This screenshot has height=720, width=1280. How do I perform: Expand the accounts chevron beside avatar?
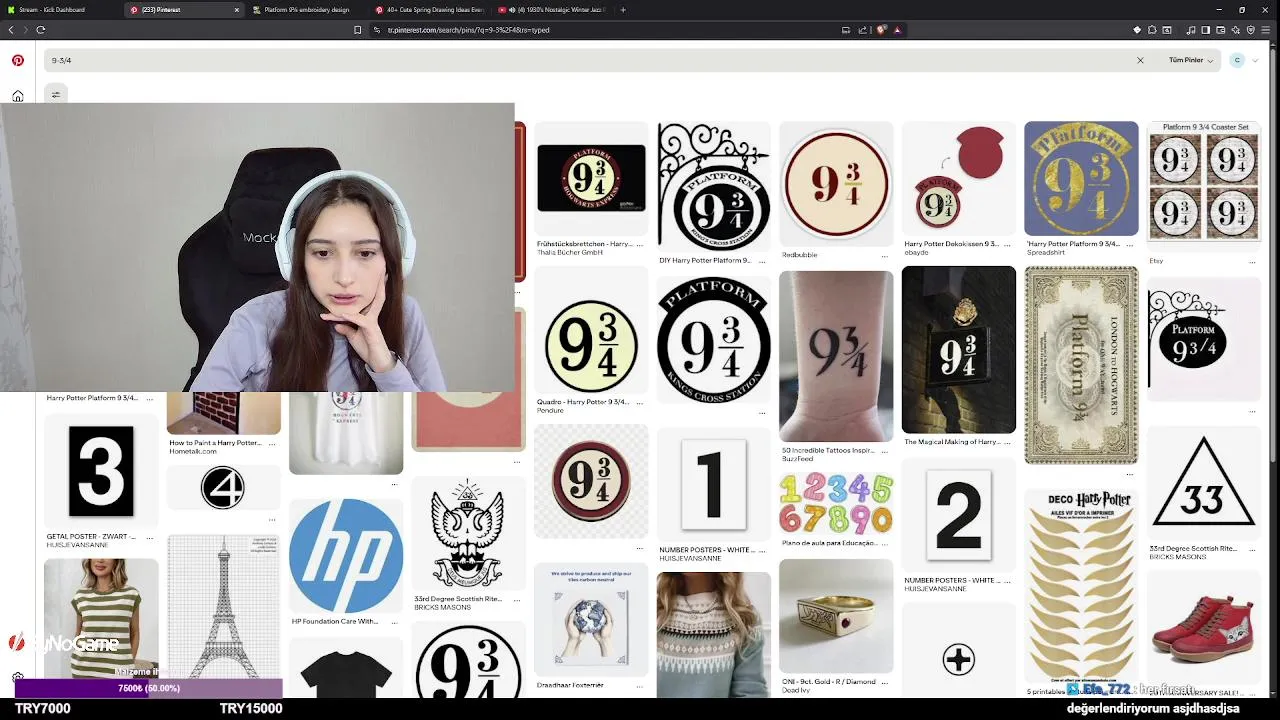pos(1254,60)
